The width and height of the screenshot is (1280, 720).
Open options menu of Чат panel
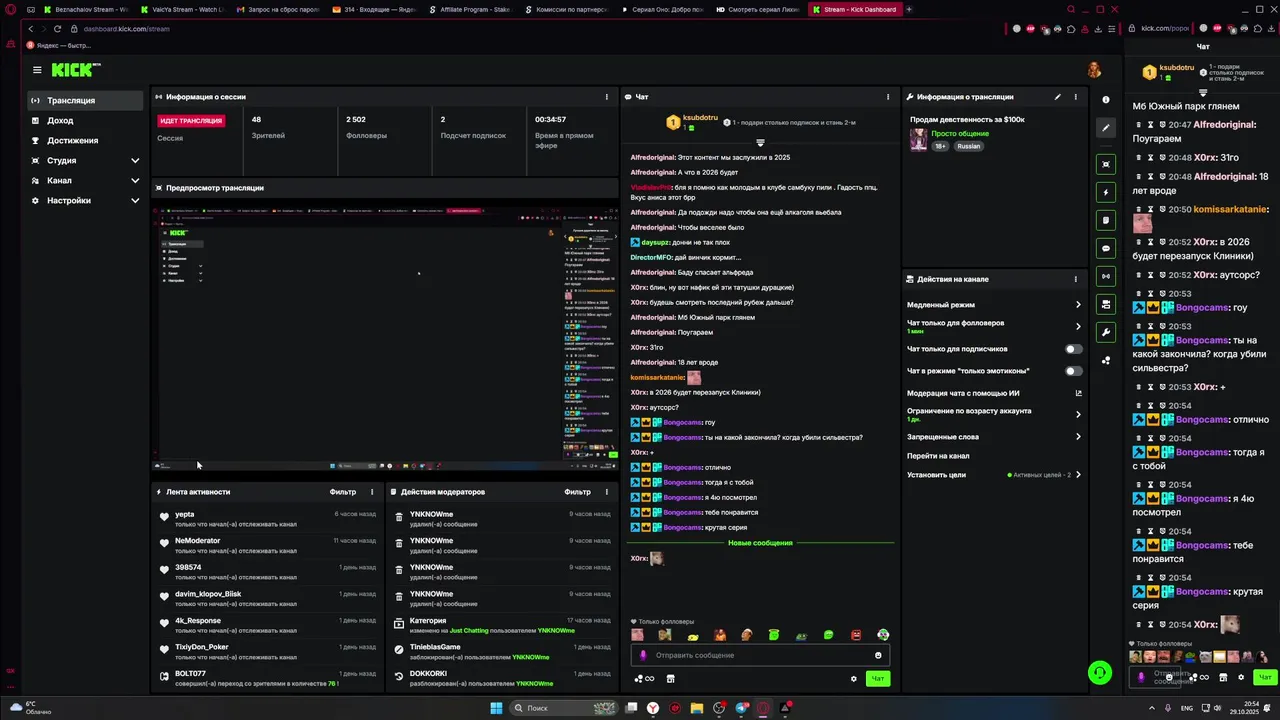(888, 97)
